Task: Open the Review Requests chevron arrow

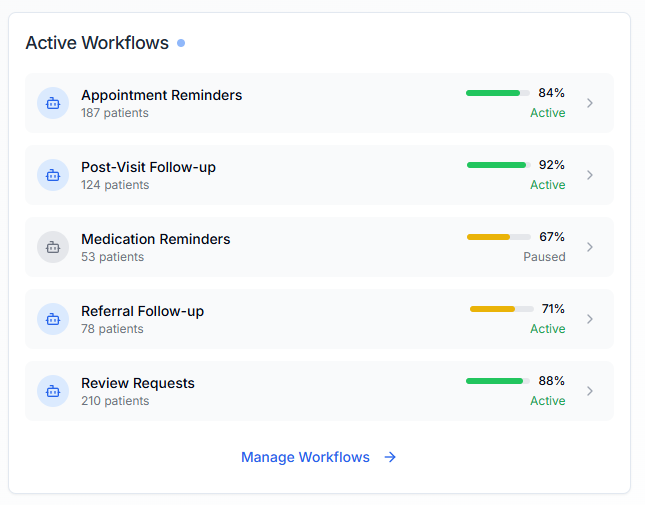Action: tap(590, 391)
